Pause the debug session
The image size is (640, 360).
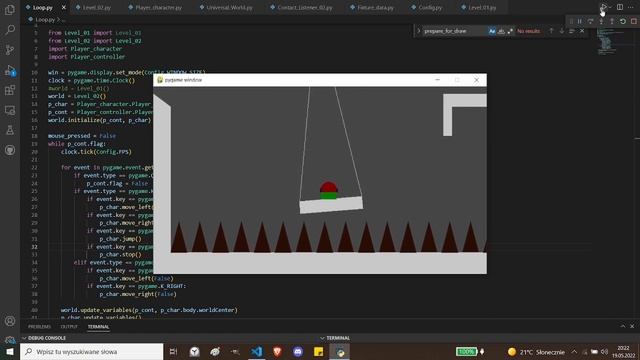[580, 21]
